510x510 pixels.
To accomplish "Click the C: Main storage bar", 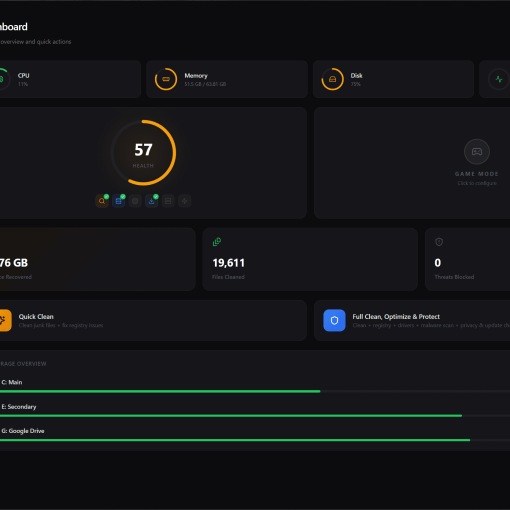I will [255, 391].
